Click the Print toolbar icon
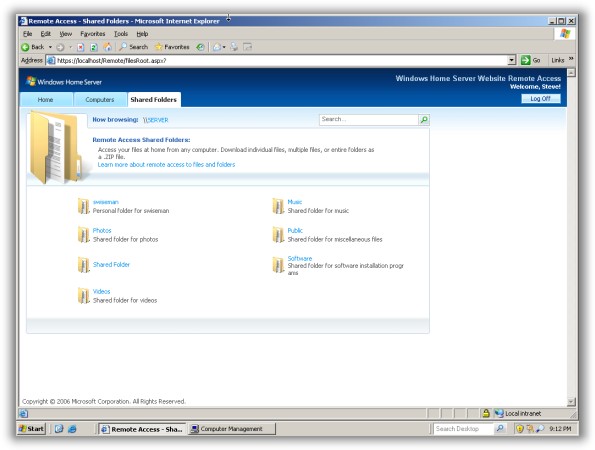The height and width of the screenshot is (450, 595). (x=234, y=47)
